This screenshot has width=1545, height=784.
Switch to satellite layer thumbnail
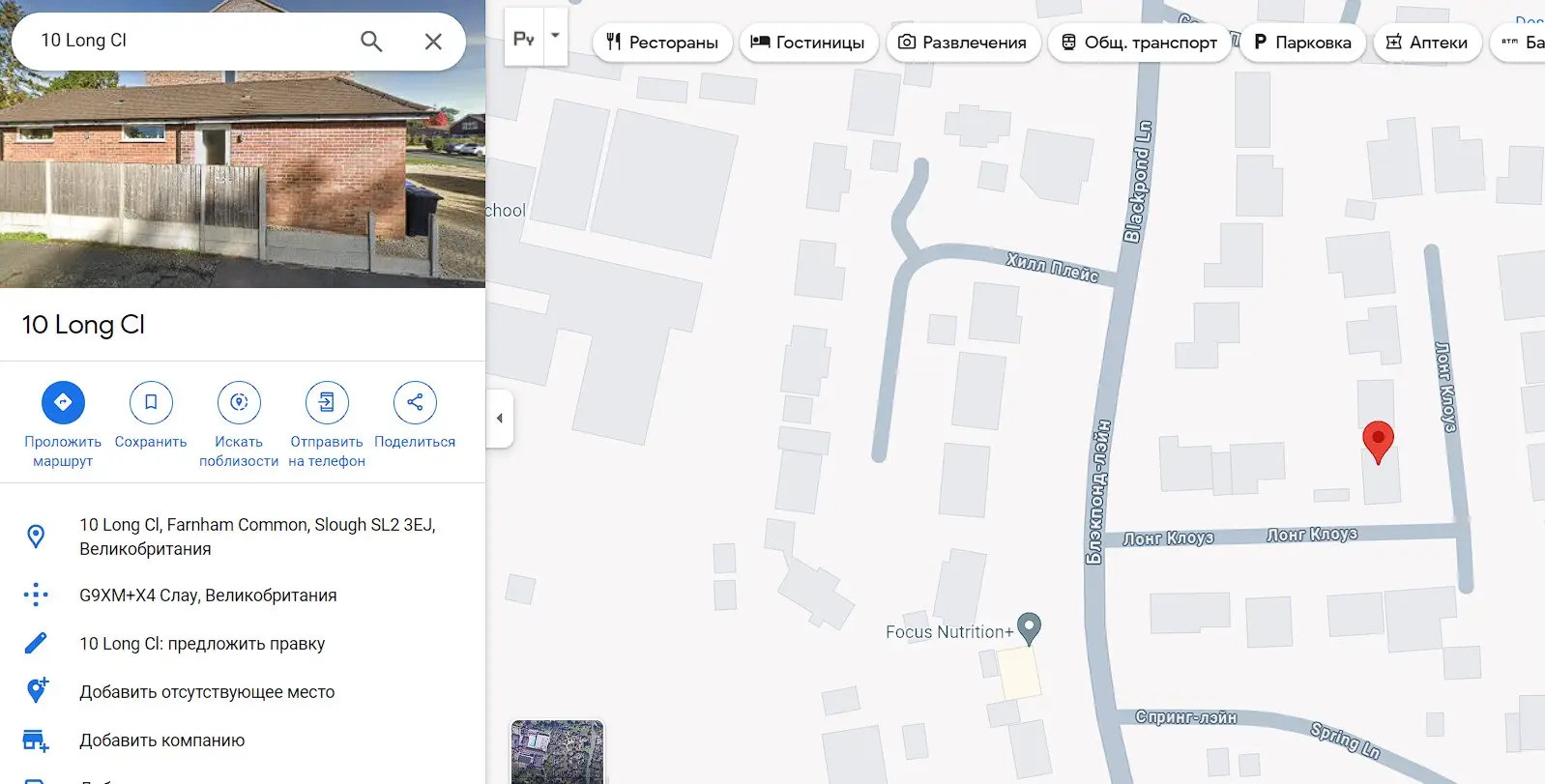point(557,752)
